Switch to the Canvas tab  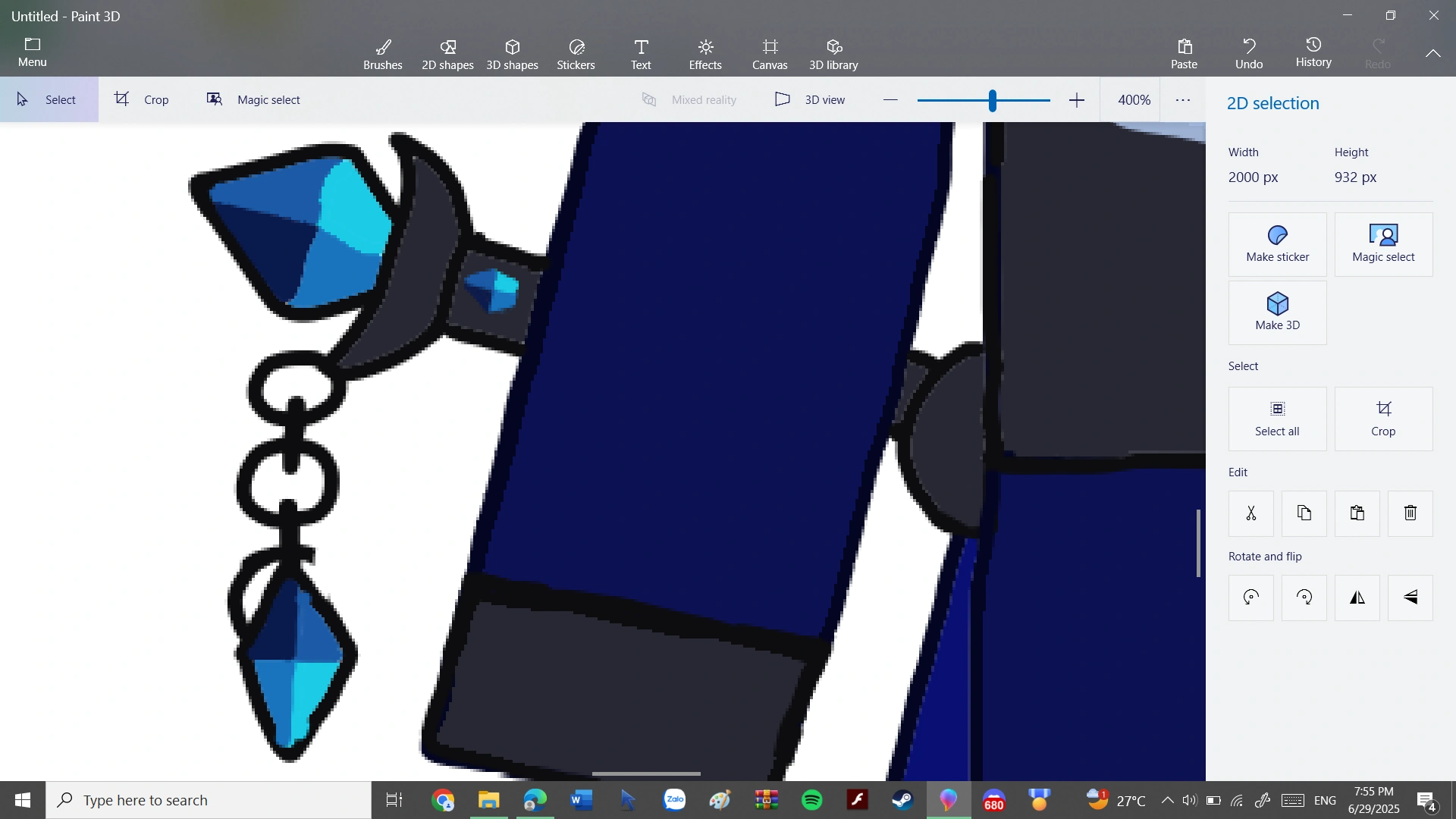point(770,55)
